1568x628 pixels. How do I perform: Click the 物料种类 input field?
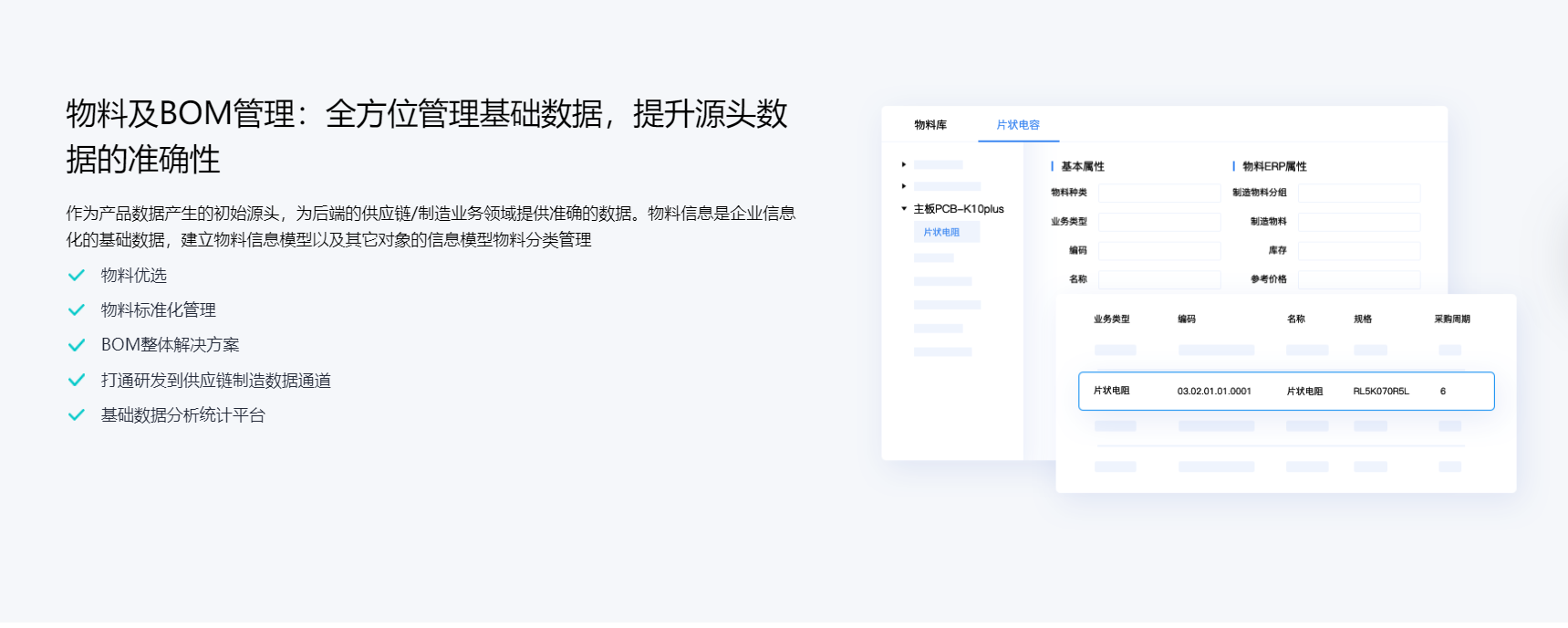click(1159, 194)
